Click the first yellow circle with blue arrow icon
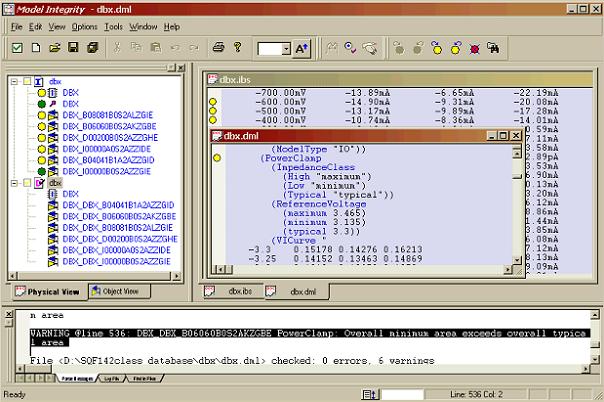604x402 pixels. point(437,48)
